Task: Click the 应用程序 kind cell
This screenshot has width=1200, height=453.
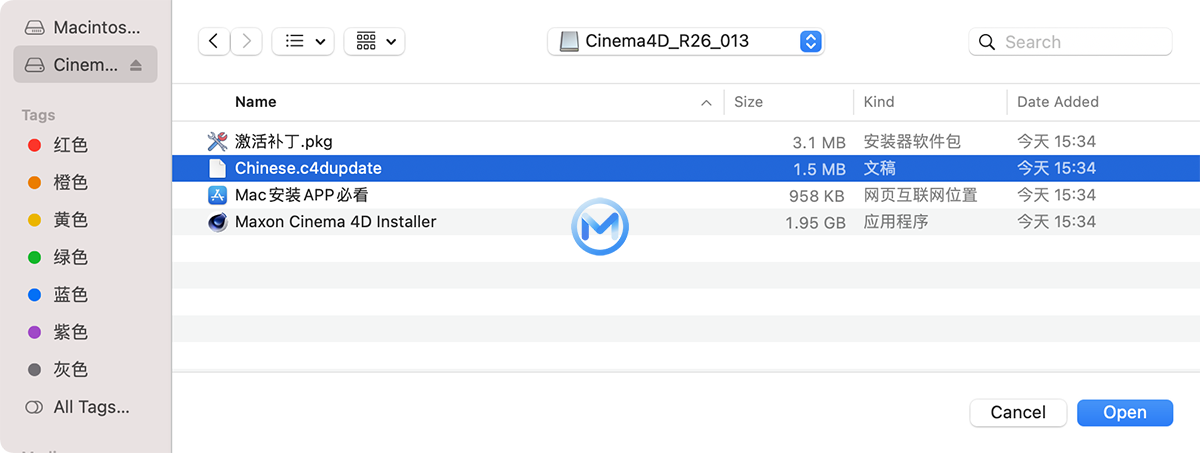Action: 896,222
